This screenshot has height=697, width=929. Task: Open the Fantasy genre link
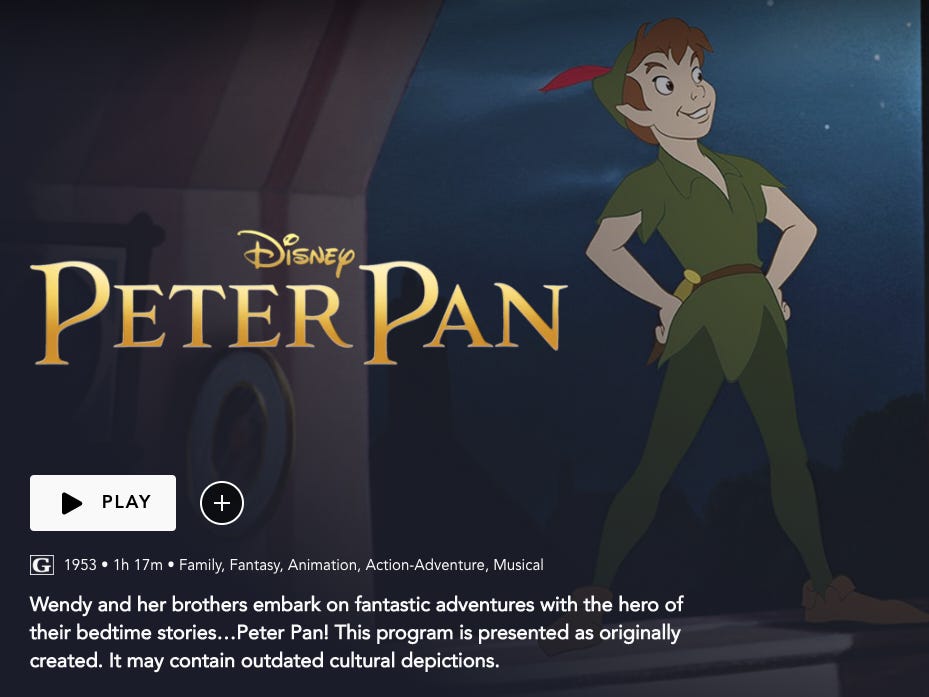255,565
